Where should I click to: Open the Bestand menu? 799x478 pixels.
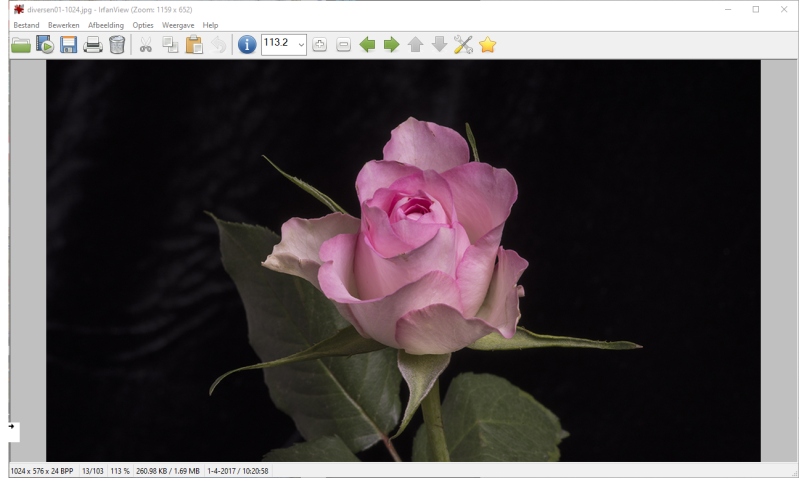[26, 25]
